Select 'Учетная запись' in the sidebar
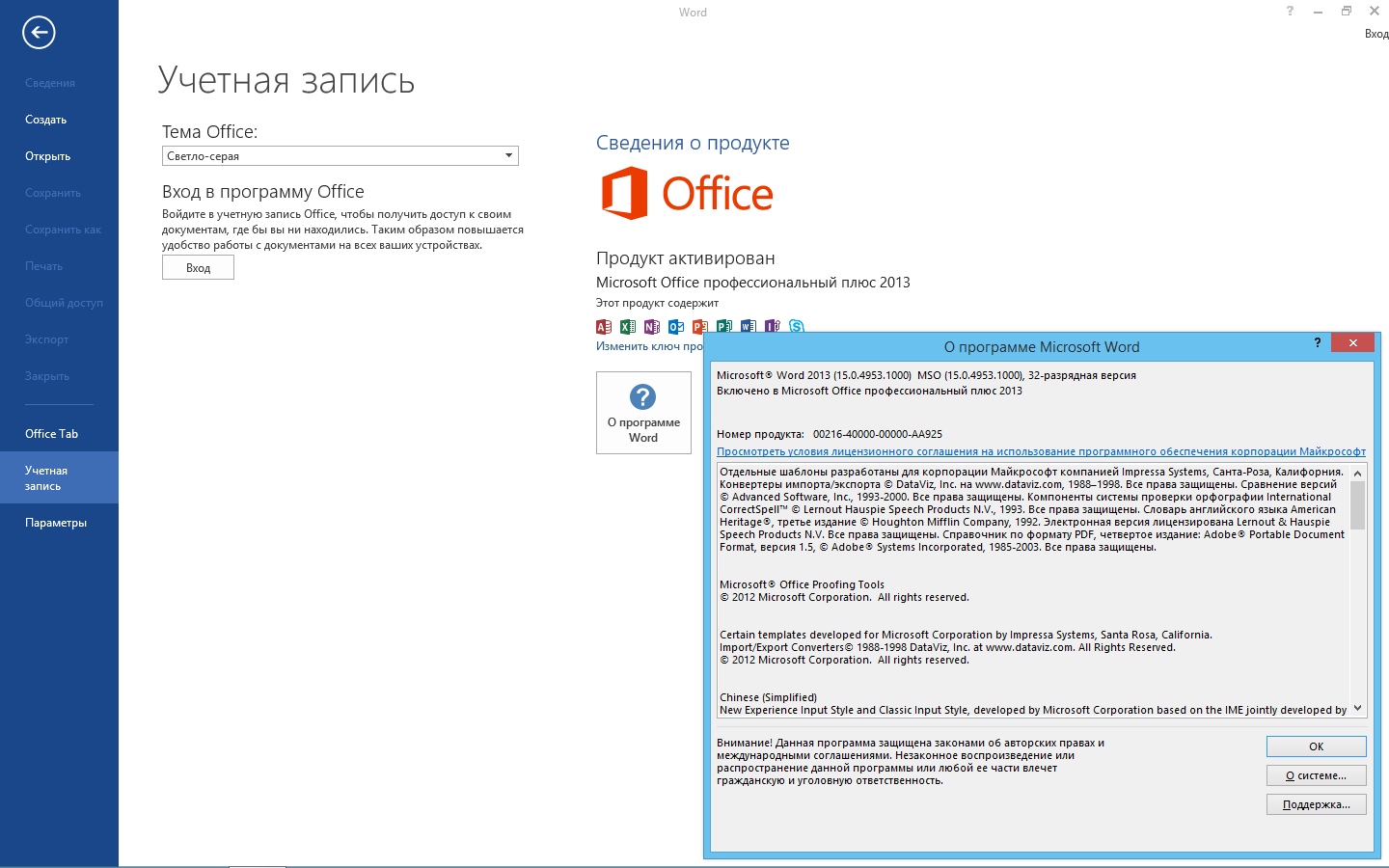 coord(59,477)
